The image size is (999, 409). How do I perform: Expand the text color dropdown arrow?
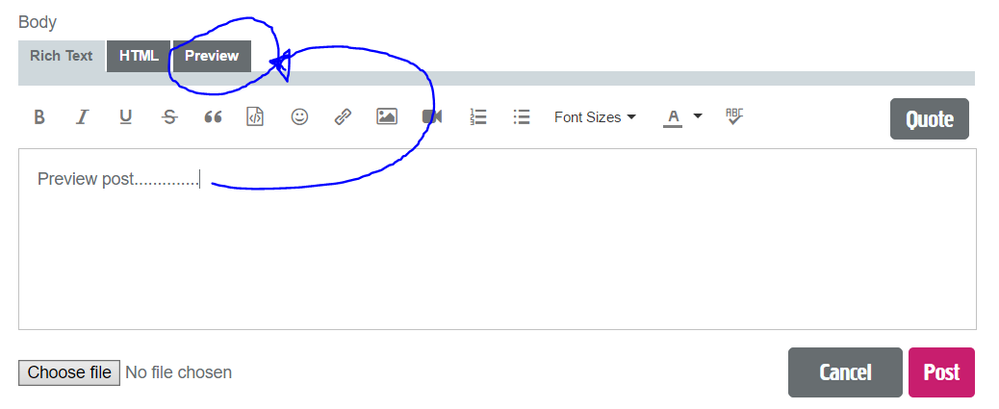[698, 116]
